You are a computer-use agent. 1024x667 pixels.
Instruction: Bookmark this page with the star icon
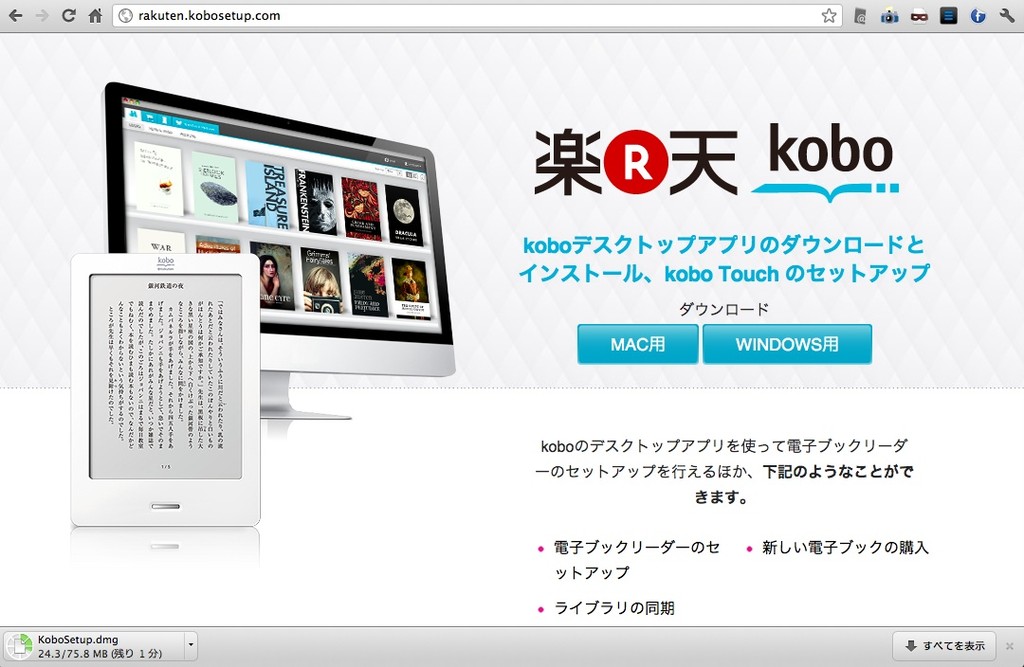[x=829, y=16]
